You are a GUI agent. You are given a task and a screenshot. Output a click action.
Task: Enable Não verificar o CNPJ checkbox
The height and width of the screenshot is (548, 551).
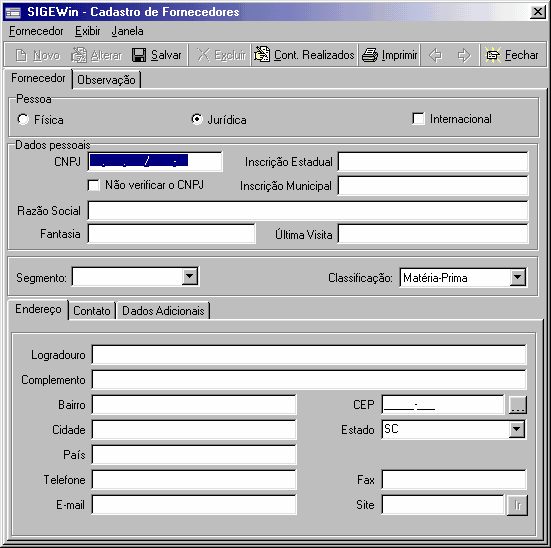pos(93,185)
